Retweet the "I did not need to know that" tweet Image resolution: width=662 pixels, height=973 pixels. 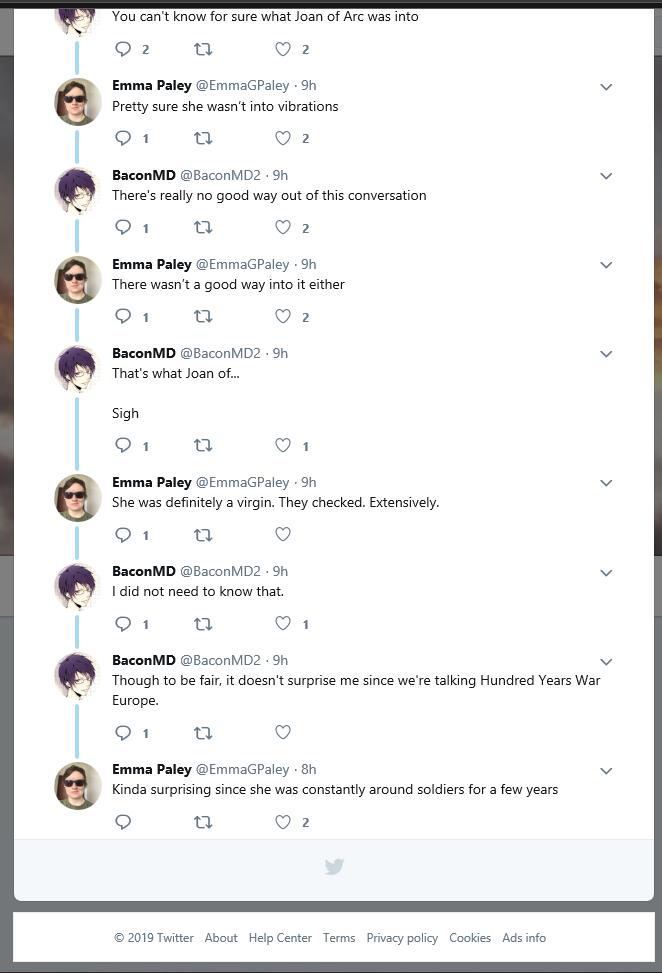click(x=203, y=623)
